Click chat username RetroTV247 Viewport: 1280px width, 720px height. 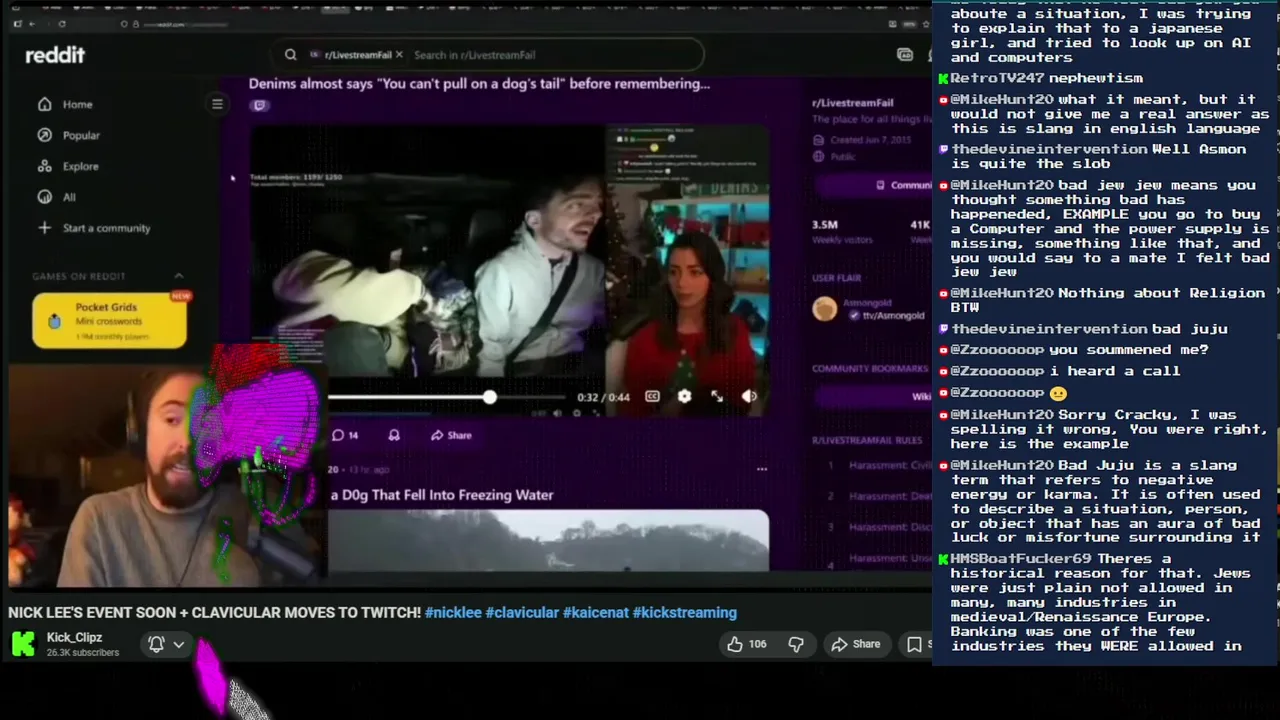click(x=998, y=78)
